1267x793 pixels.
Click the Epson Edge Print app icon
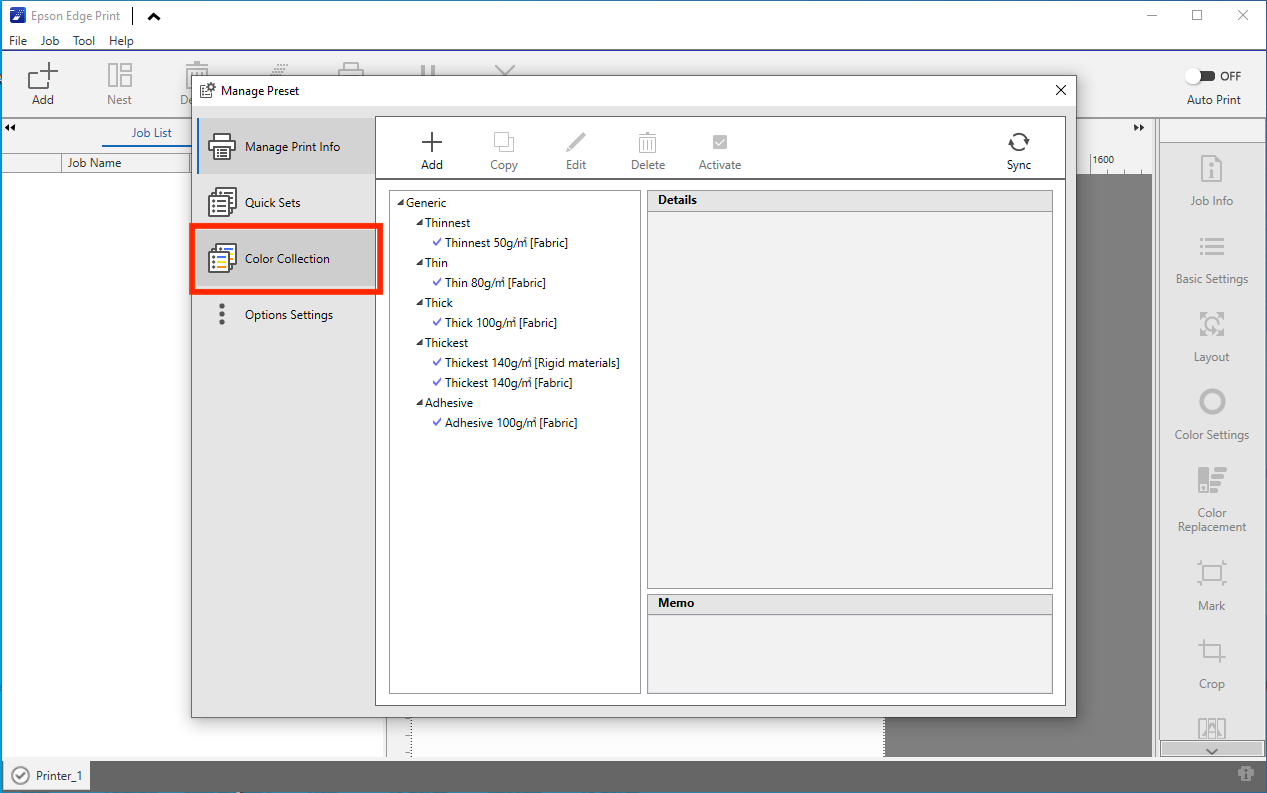[x=18, y=16]
